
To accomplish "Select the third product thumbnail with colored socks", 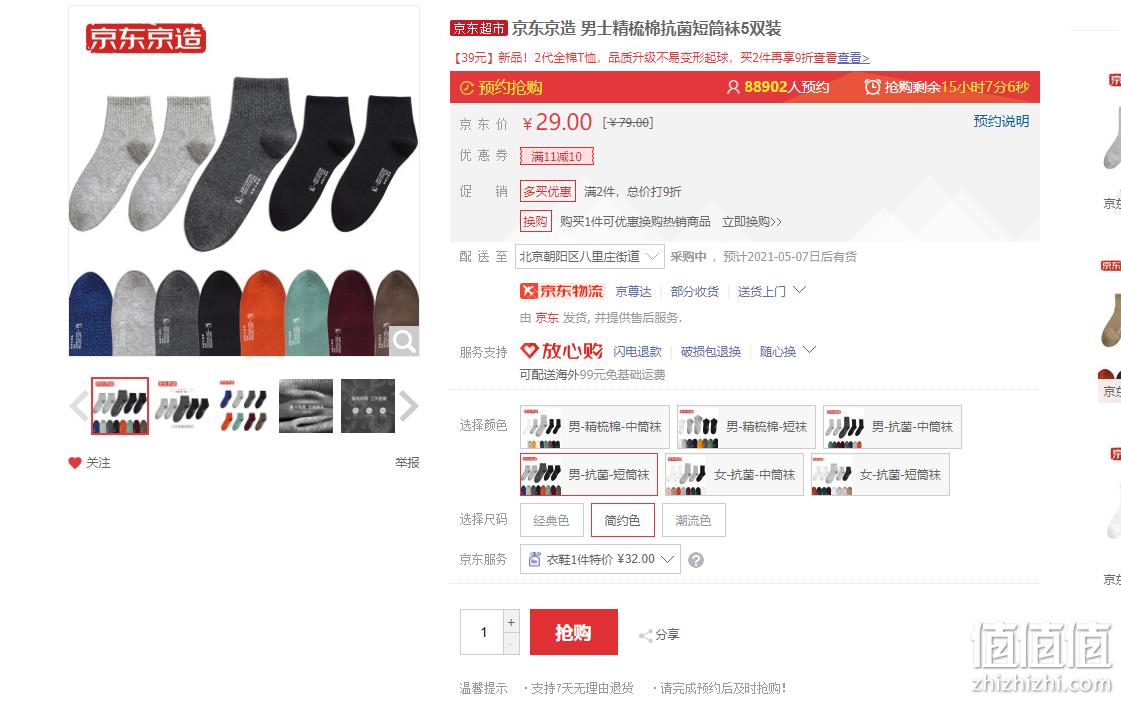I will (243, 406).
